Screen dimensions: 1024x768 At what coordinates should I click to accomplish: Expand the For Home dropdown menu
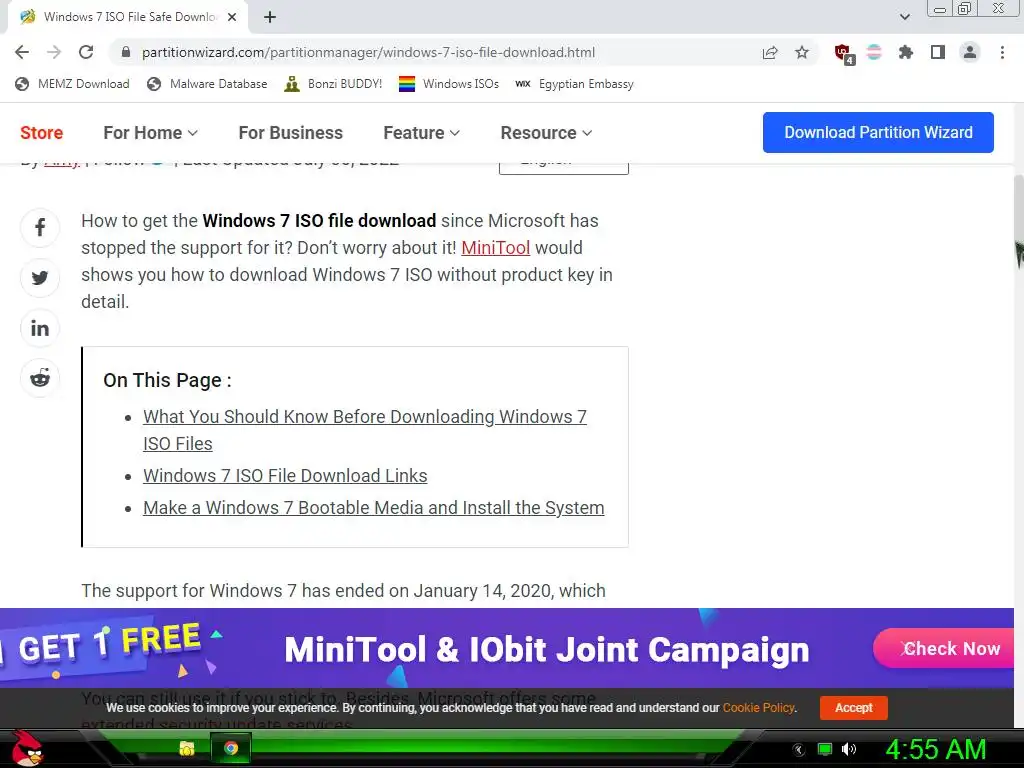pyautogui.click(x=150, y=133)
